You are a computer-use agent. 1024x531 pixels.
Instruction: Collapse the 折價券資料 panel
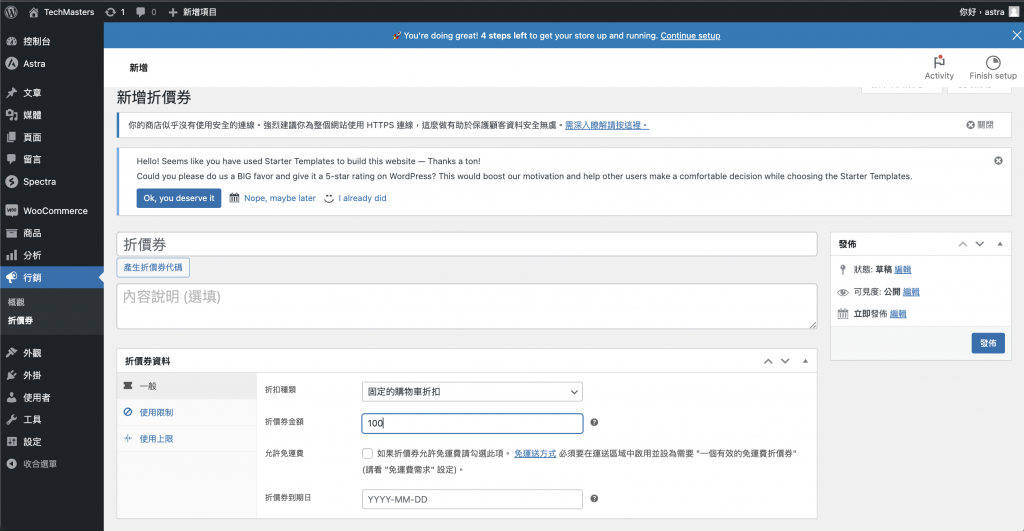(805, 361)
